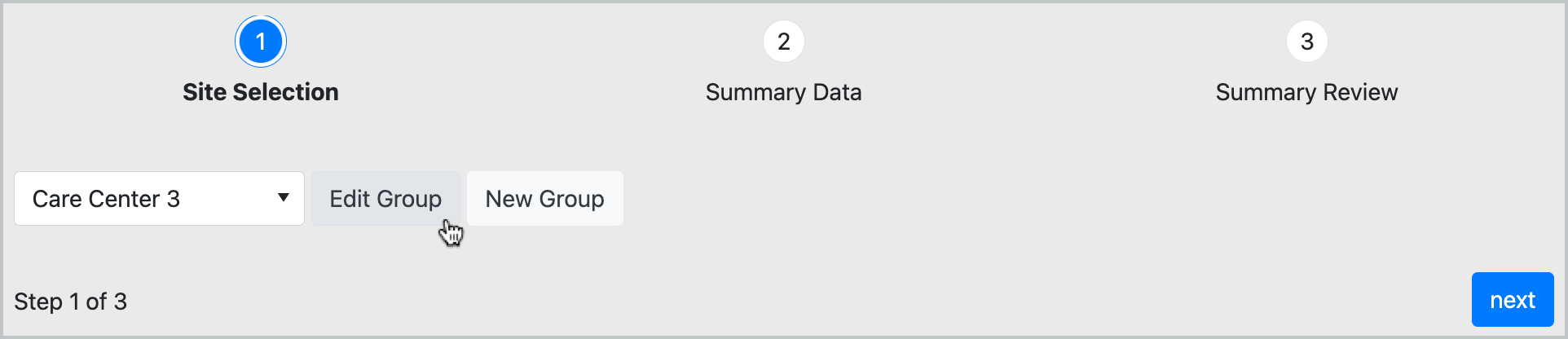Viewport: 1568px width, 339px height.
Task: Click the Step 1 of 3 text
Action: click(71, 302)
